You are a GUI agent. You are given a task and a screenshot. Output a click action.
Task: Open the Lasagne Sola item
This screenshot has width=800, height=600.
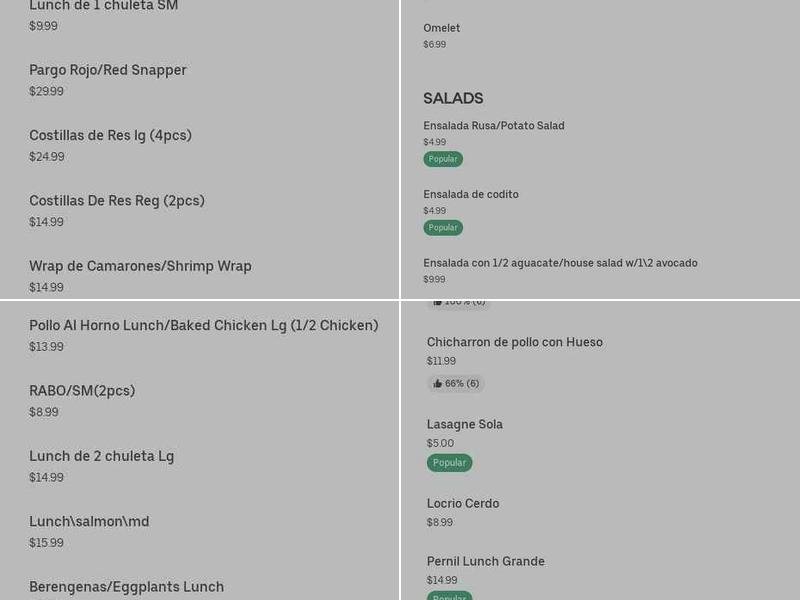point(465,424)
